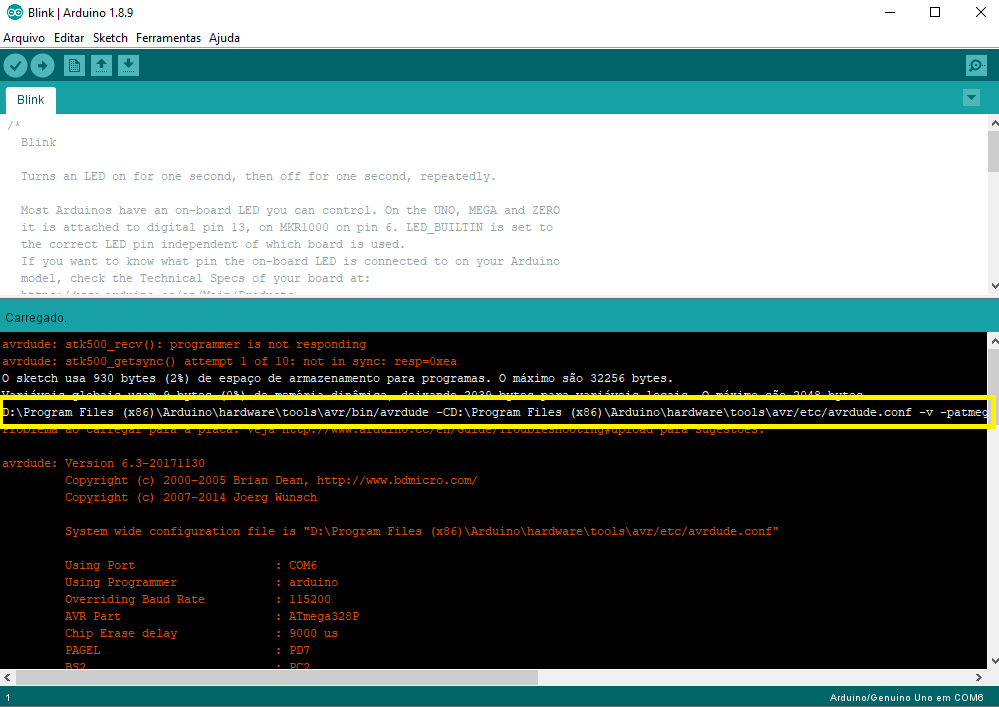Screen dimensions: 999x707
Task: Click 'Overriding Baud Rate : 115200' line
Action: (x=198, y=599)
